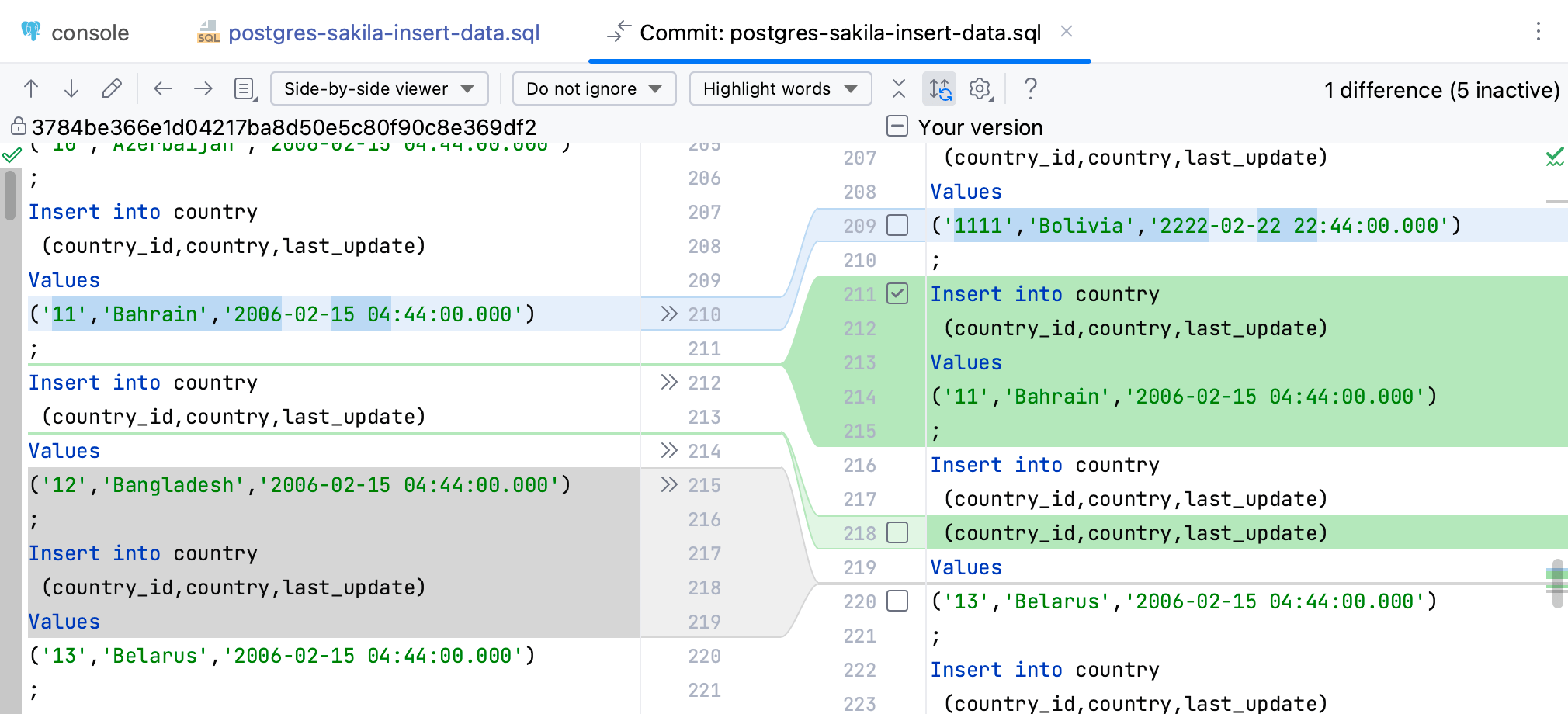
Task: Collapse unchanged fragments icon
Action: [x=898, y=88]
